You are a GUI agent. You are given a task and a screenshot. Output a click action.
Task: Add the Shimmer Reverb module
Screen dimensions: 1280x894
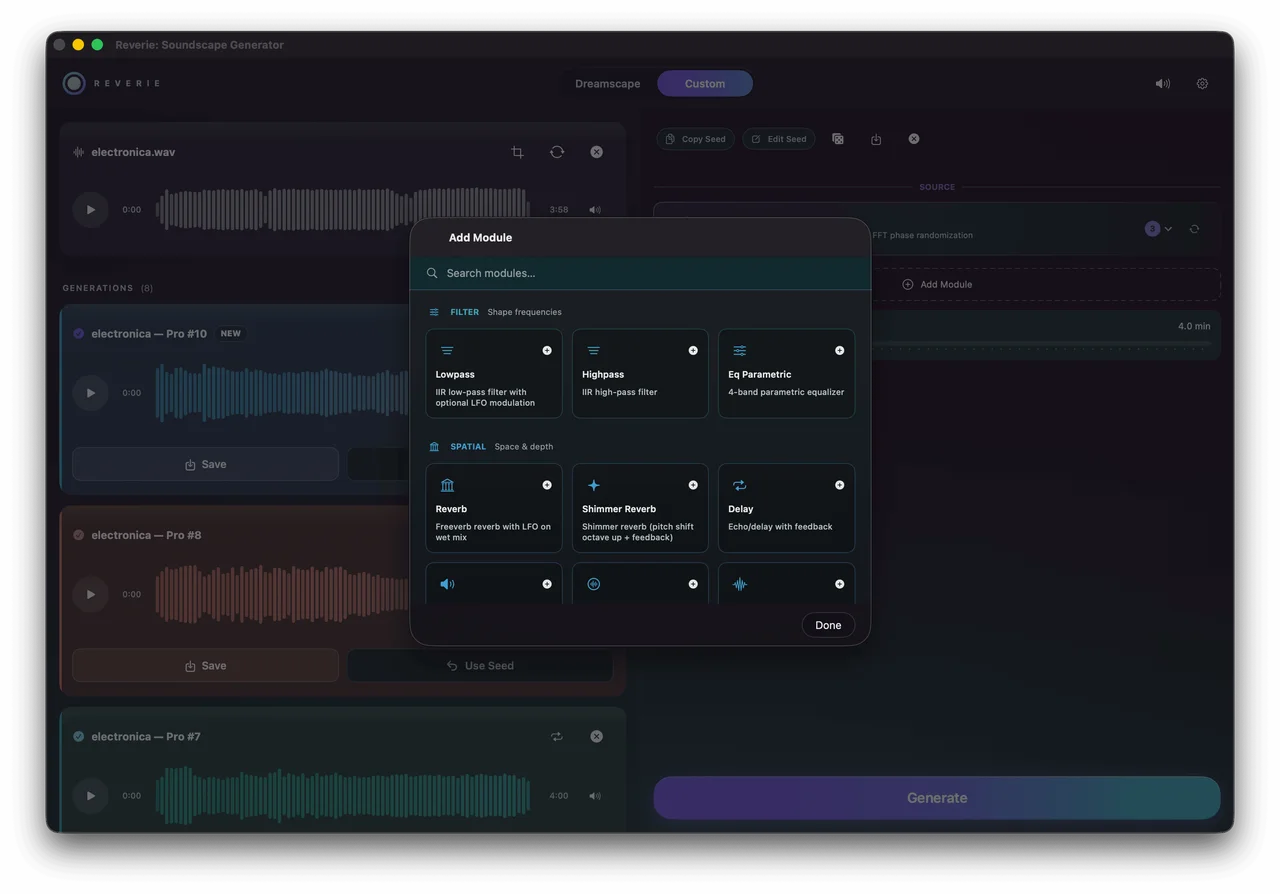693,485
